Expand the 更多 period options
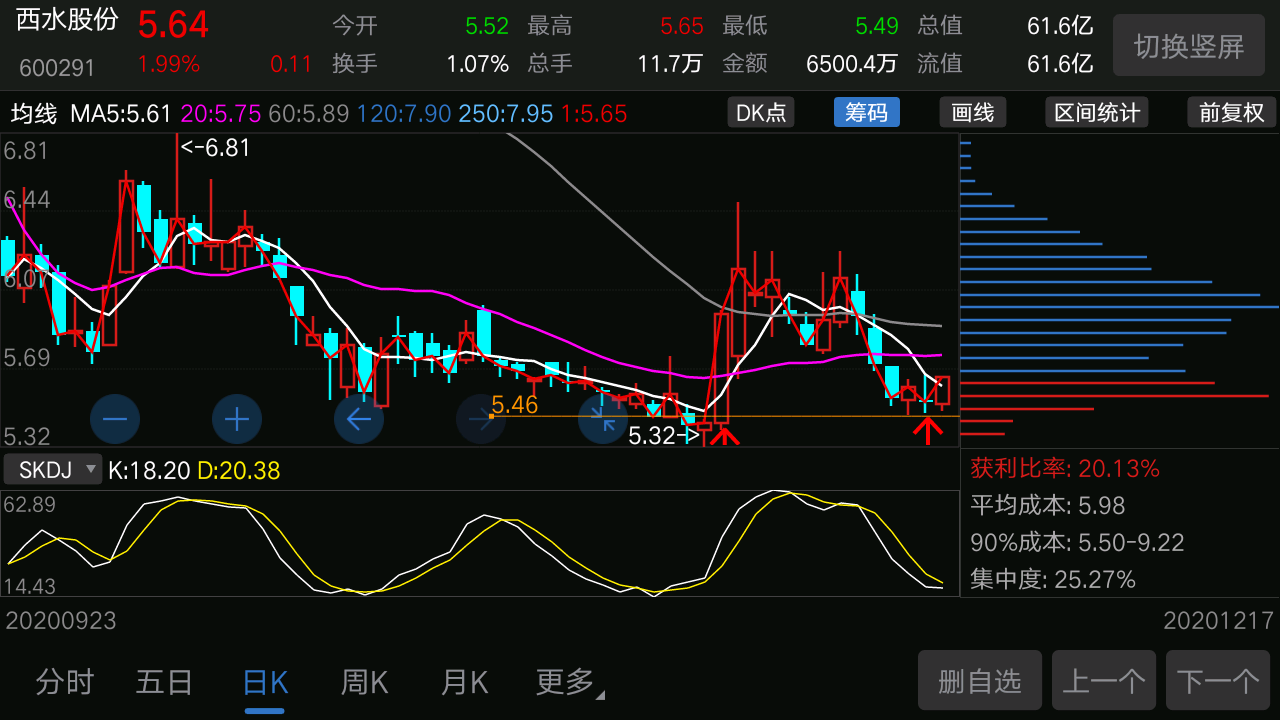1280x720 pixels. pyautogui.click(x=570, y=683)
